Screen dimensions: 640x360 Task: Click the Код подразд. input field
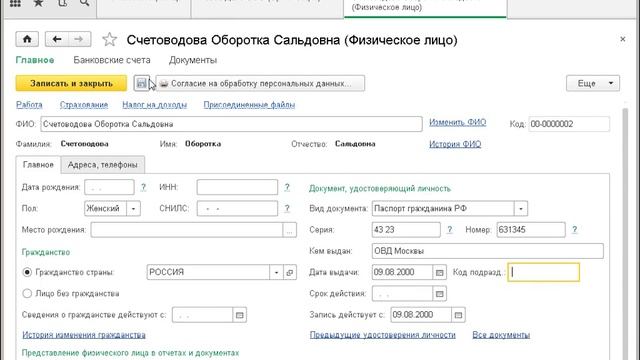click(x=543, y=272)
